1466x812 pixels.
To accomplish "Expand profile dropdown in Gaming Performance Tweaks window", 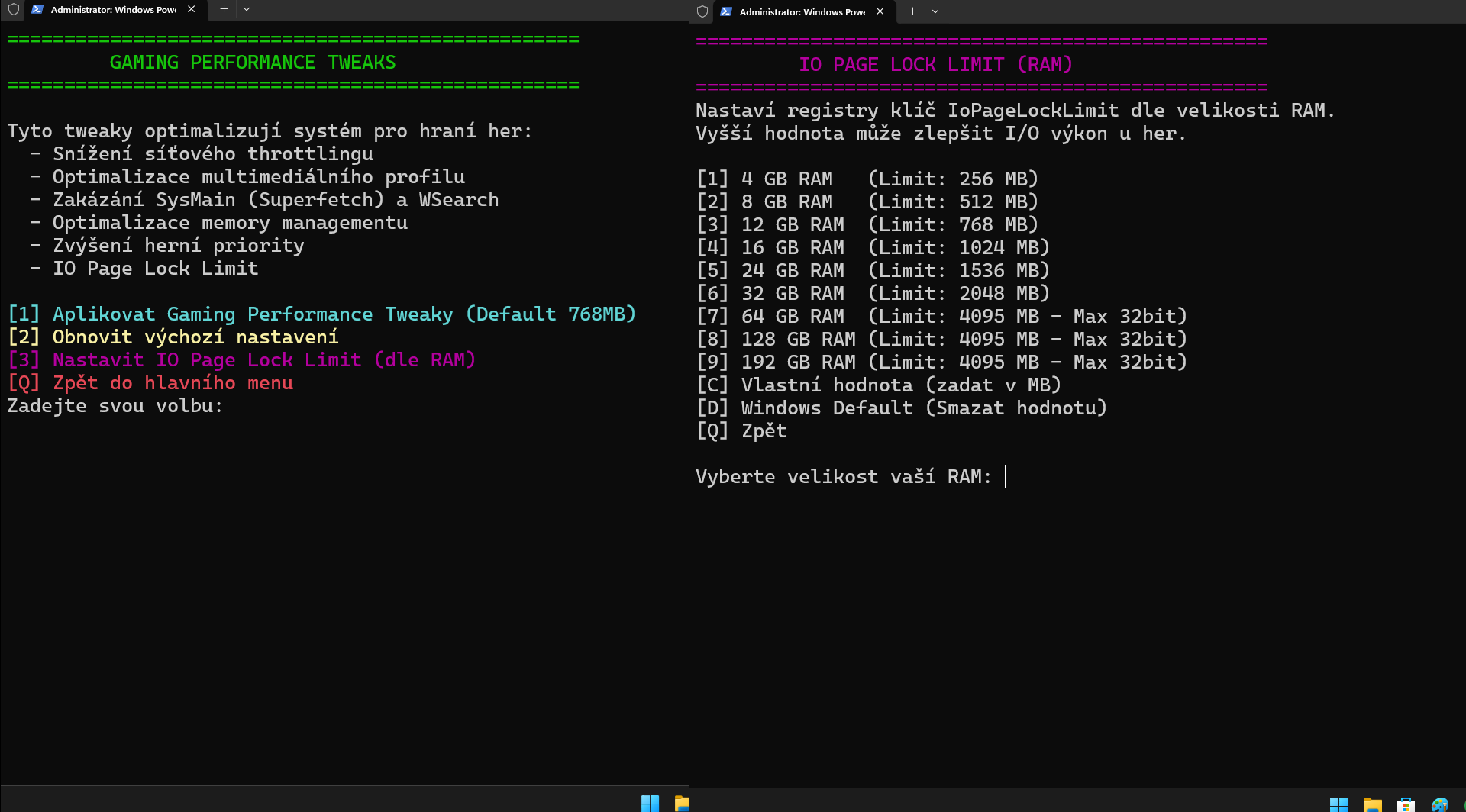I will pyautogui.click(x=247, y=9).
